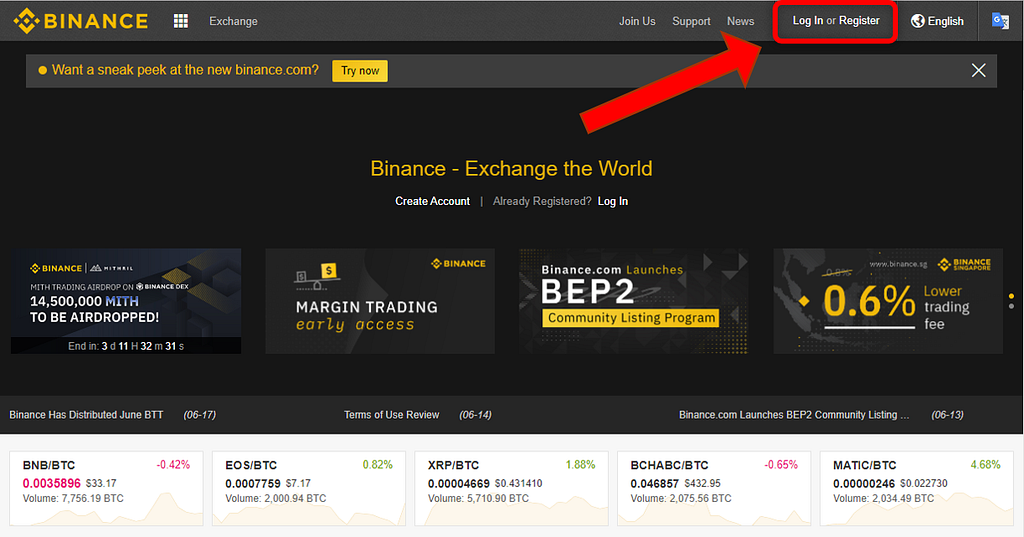Click the sneak peek banner text
Screen dimensions: 1024x537
[x=185, y=70]
